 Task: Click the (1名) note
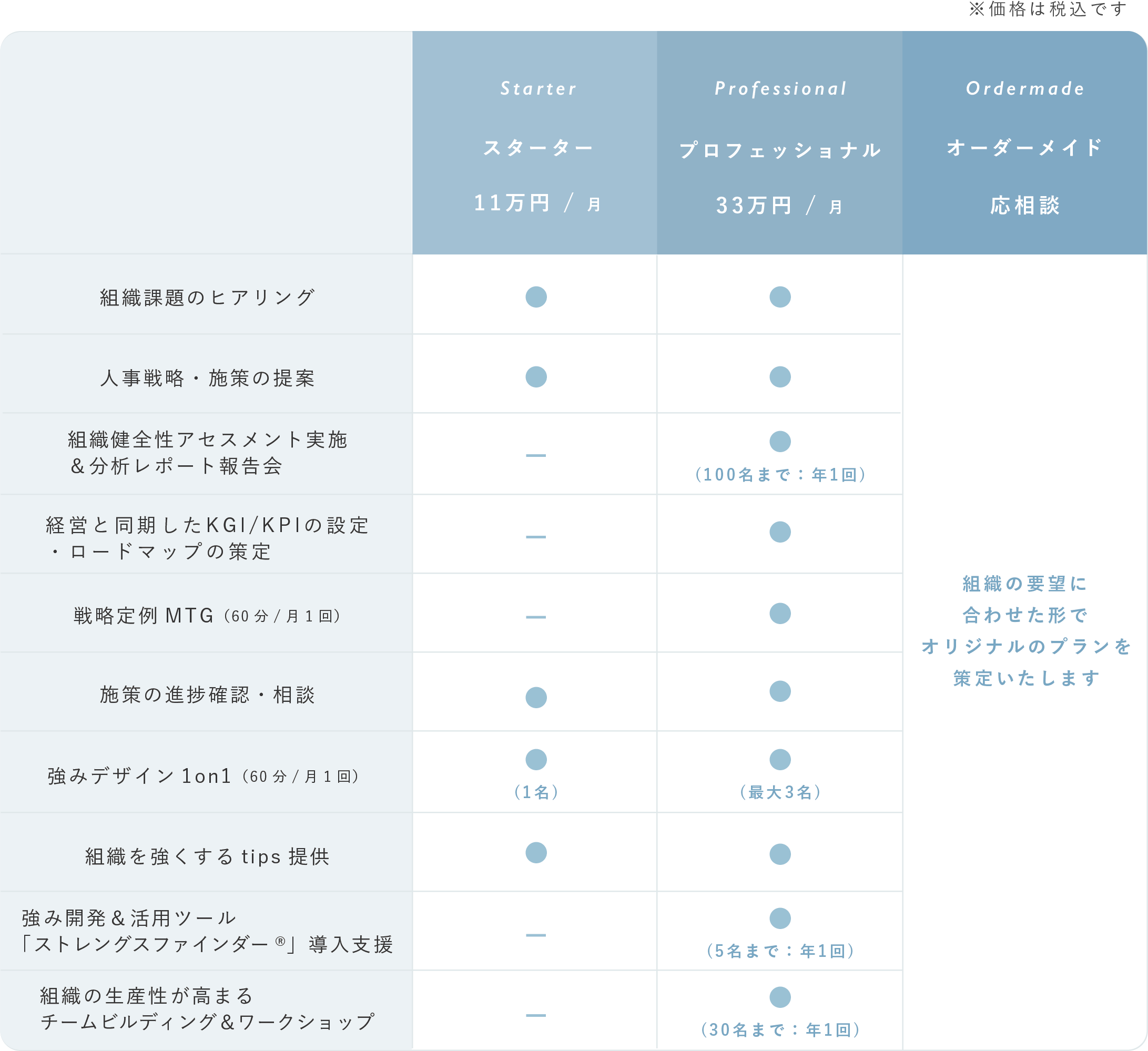click(536, 792)
